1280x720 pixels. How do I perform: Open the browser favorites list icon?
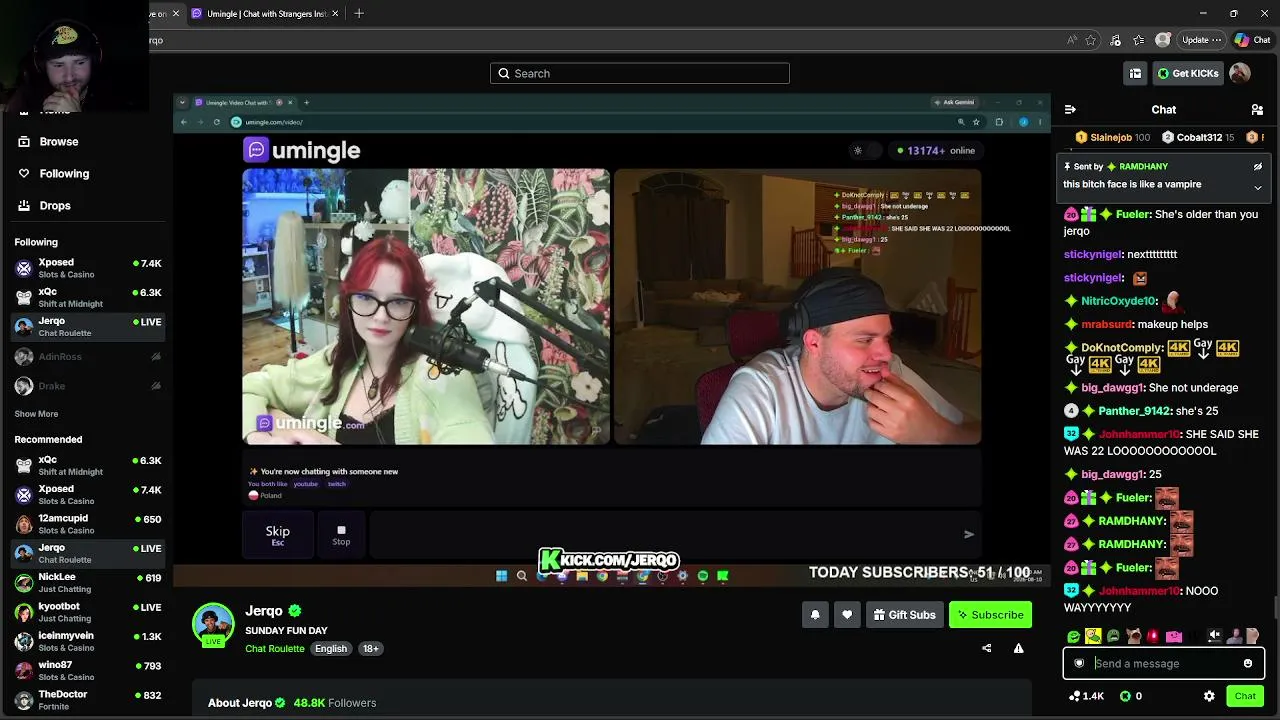click(x=1139, y=40)
